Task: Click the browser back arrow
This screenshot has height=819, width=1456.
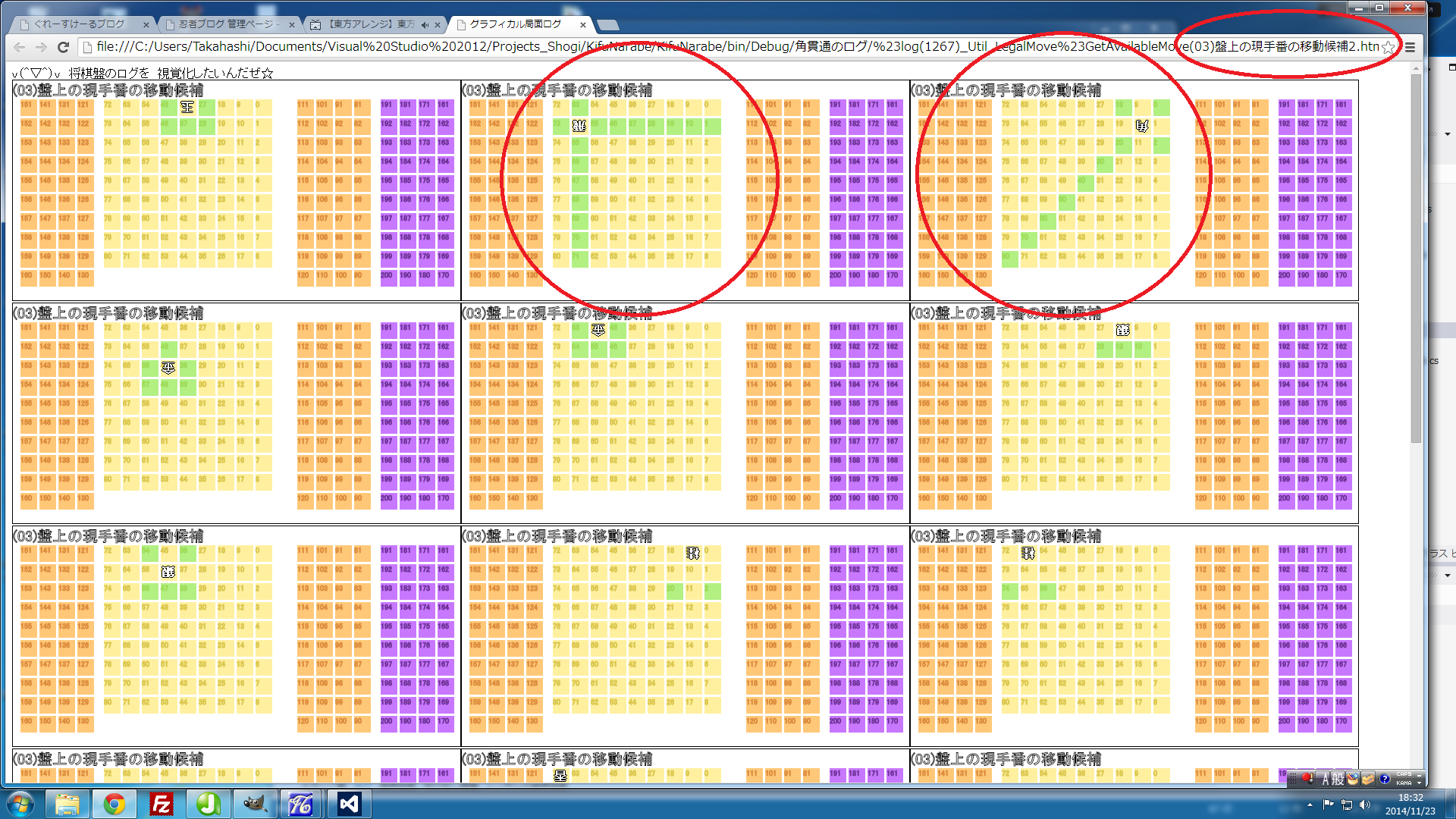Action: pyautogui.click(x=20, y=47)
